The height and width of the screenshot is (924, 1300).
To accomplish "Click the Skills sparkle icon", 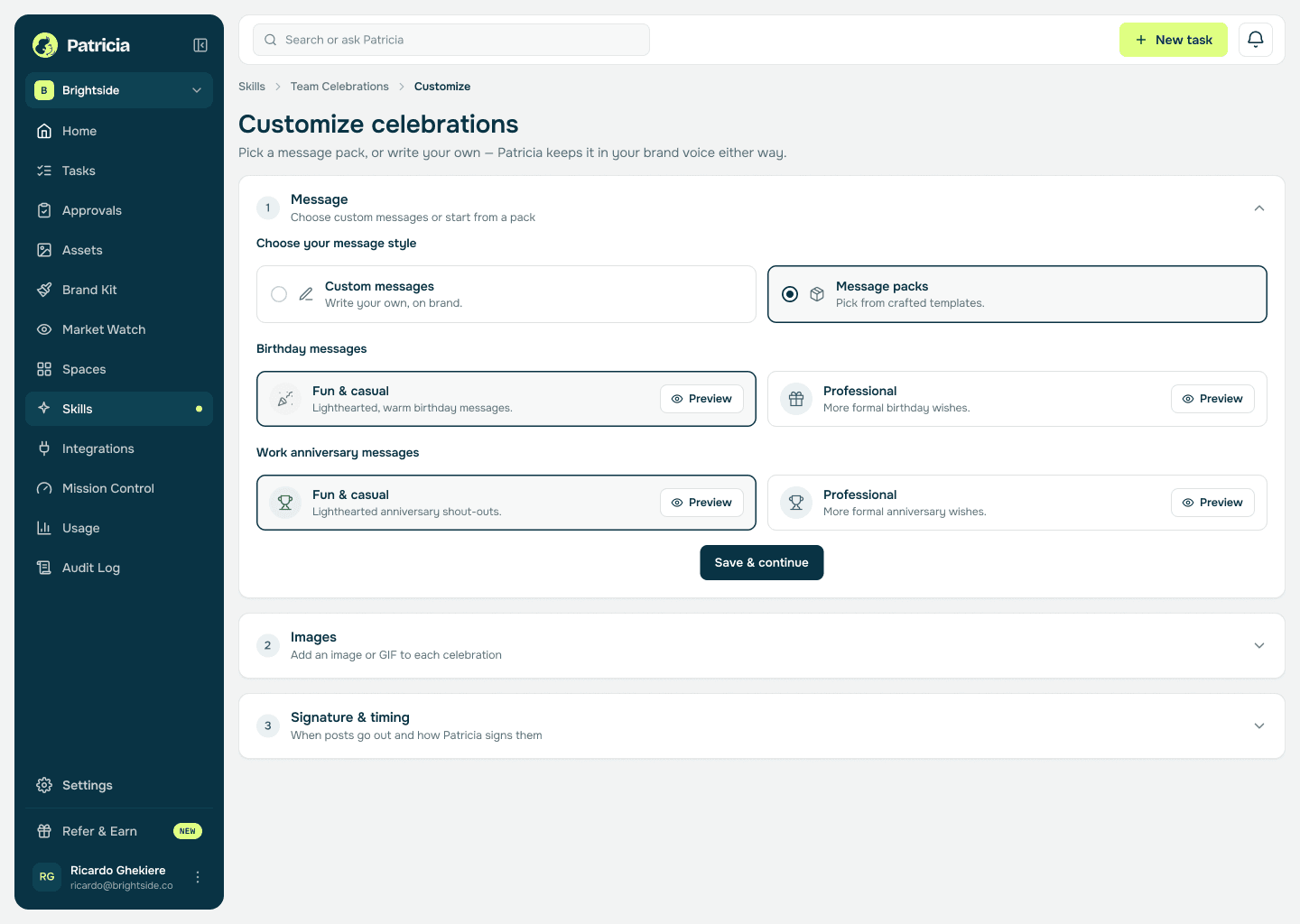I will pos(44,409).
